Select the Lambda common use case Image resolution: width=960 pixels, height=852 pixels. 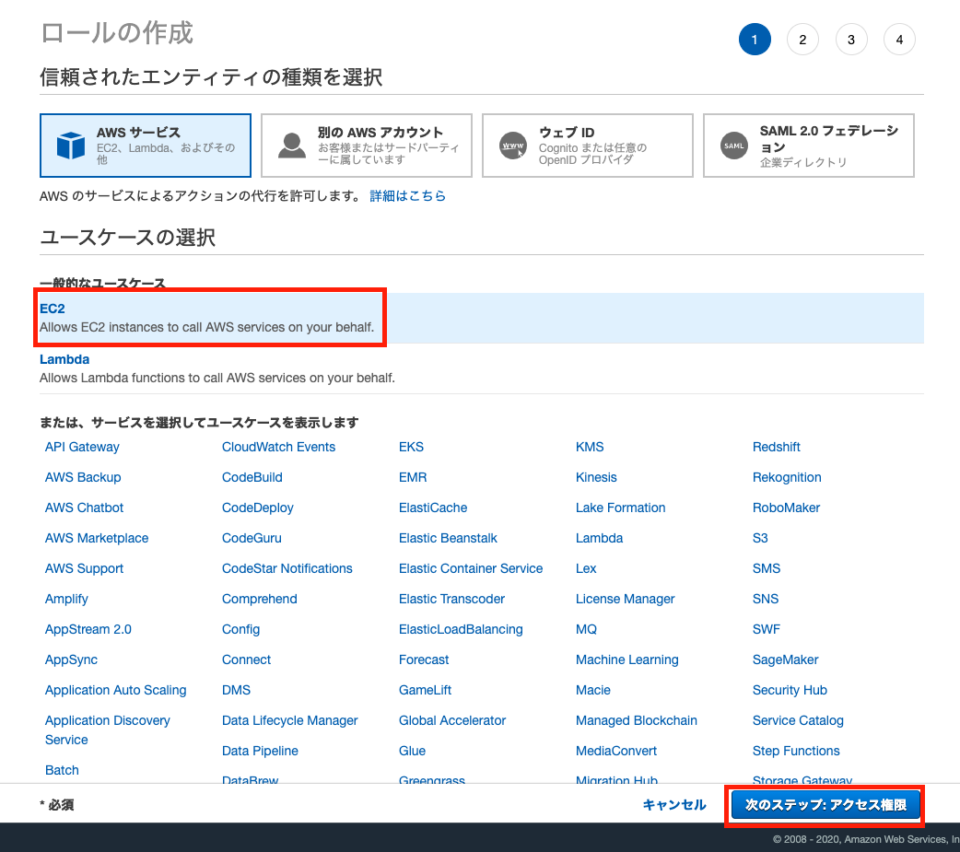[481, 368]
